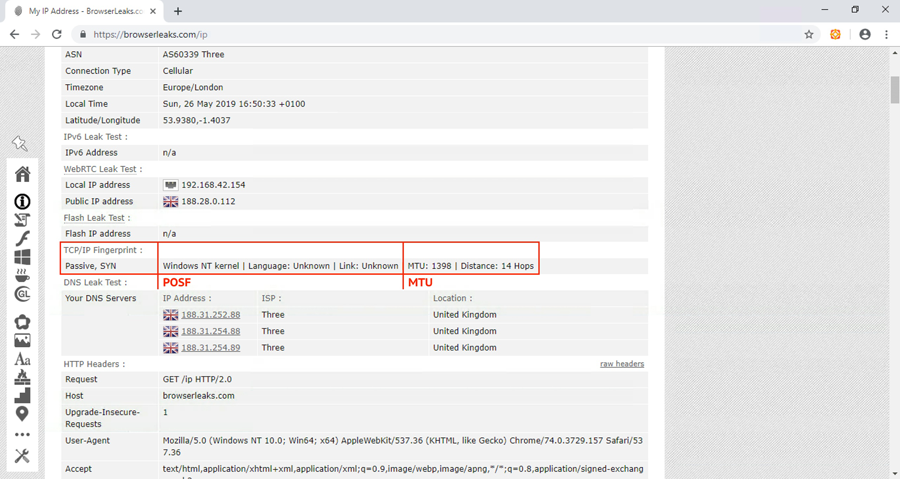
Task: Select the My IP Address browser tab
Action: [86, 11]
